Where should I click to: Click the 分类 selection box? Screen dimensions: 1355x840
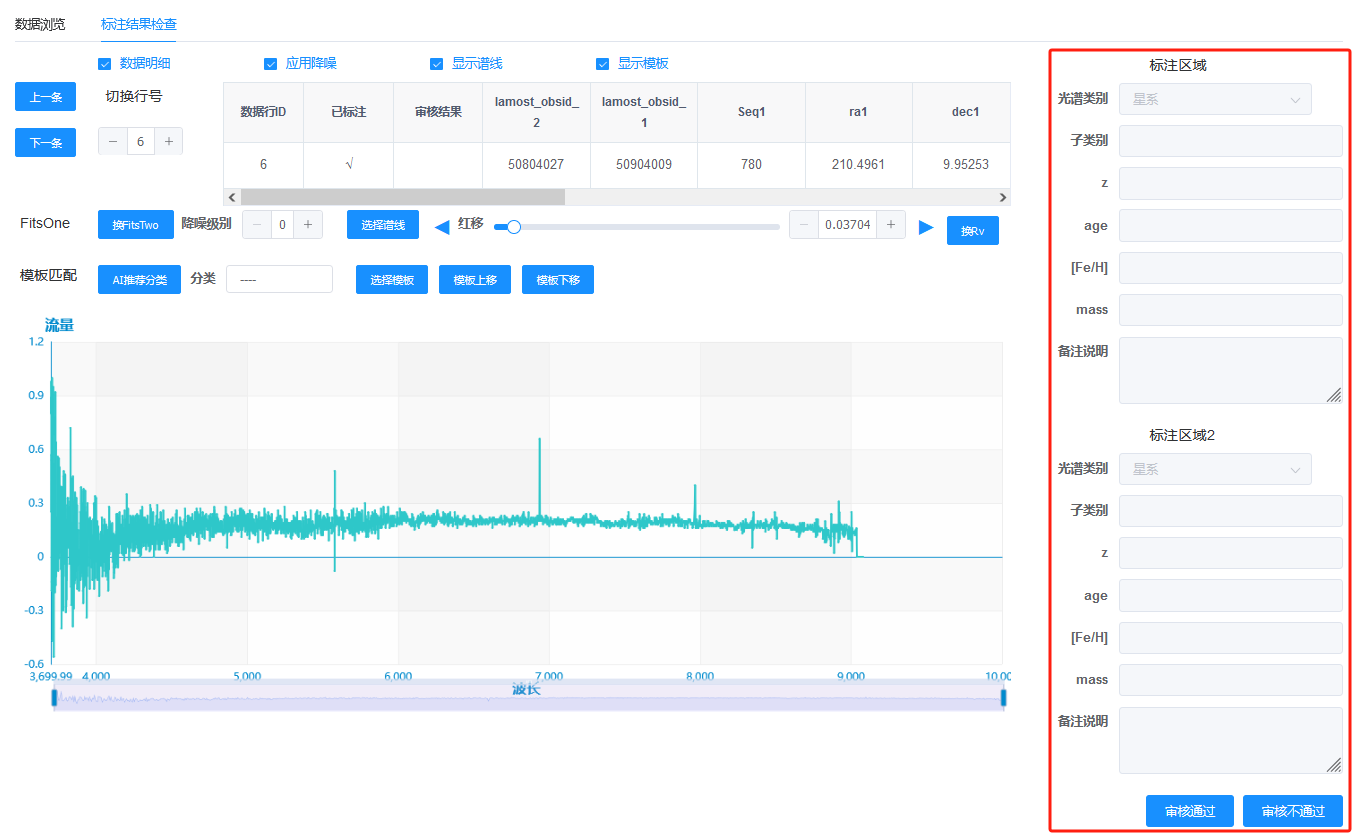pos(279,280)
